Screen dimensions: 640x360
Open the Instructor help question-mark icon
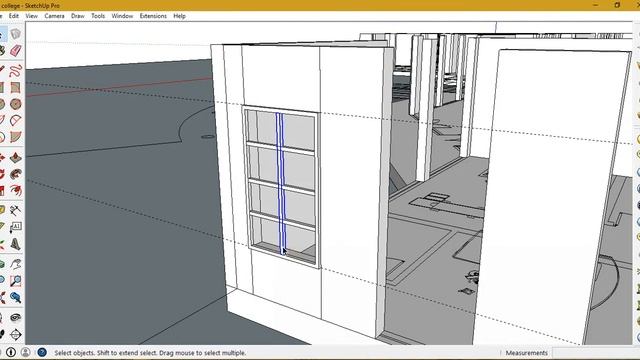[x=42, y=352]
